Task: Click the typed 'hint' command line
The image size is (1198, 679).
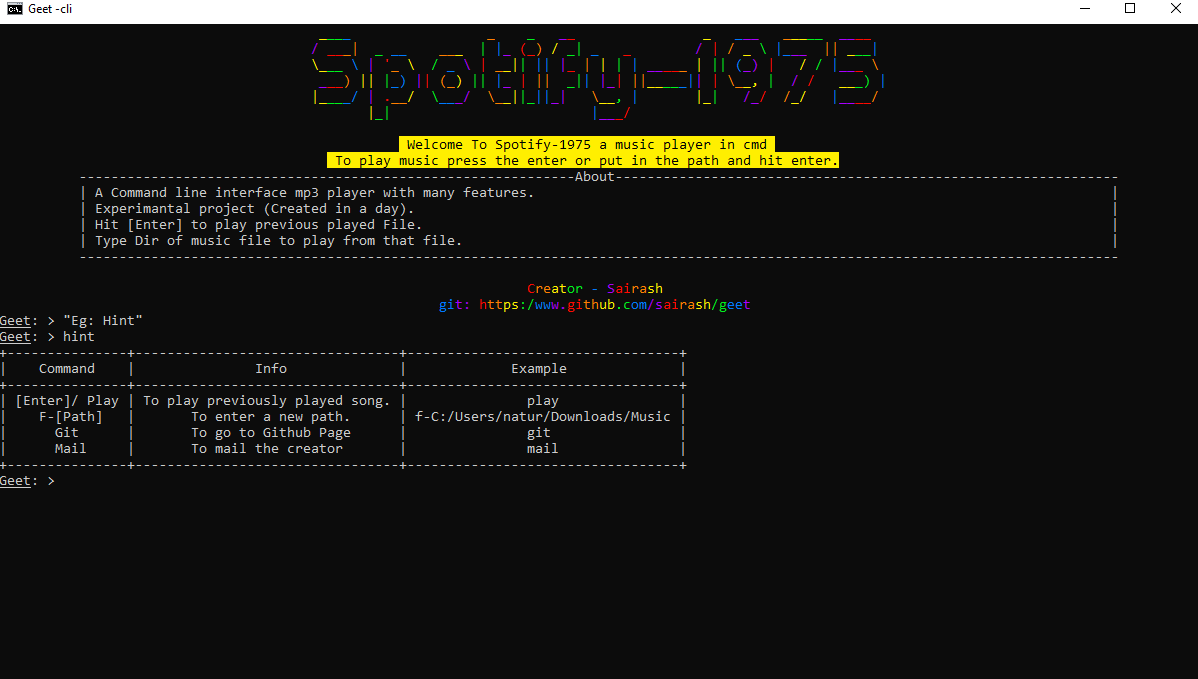Action: [x=47, y=337]
